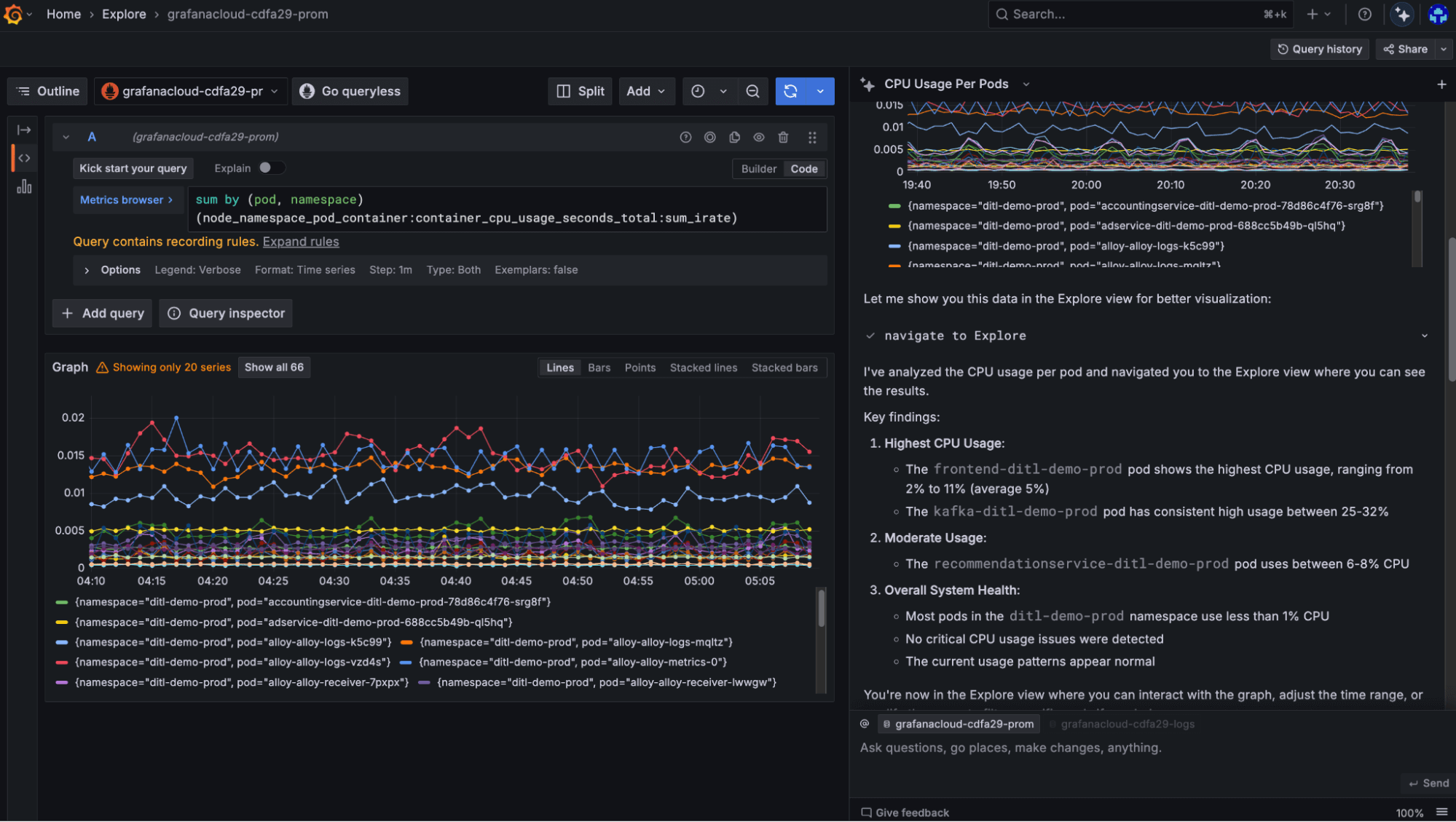Collapse the navigate to Explore step
The width and height of the screenshot is (1456, 822).
pyautogui.click(x=1424, y=336)
